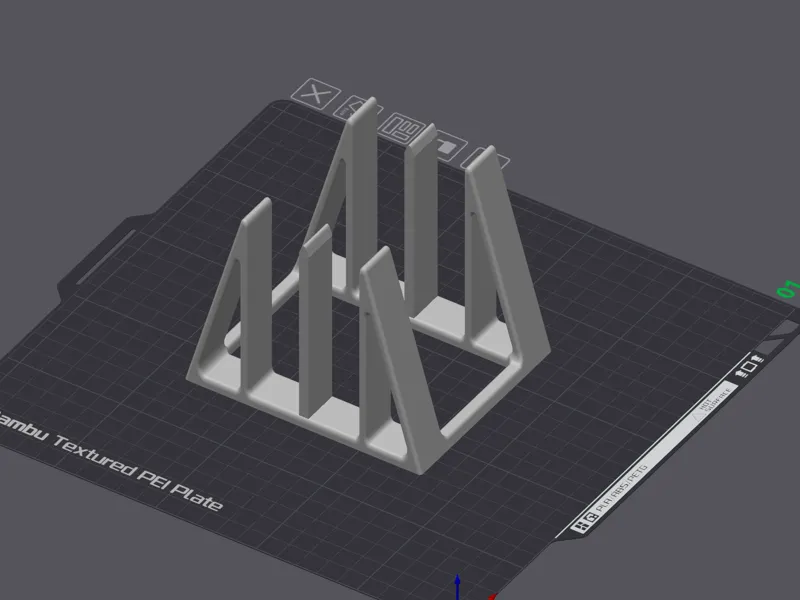Click the auto-orient plate icon
This screenshot has height=600, width=800.
357,109
